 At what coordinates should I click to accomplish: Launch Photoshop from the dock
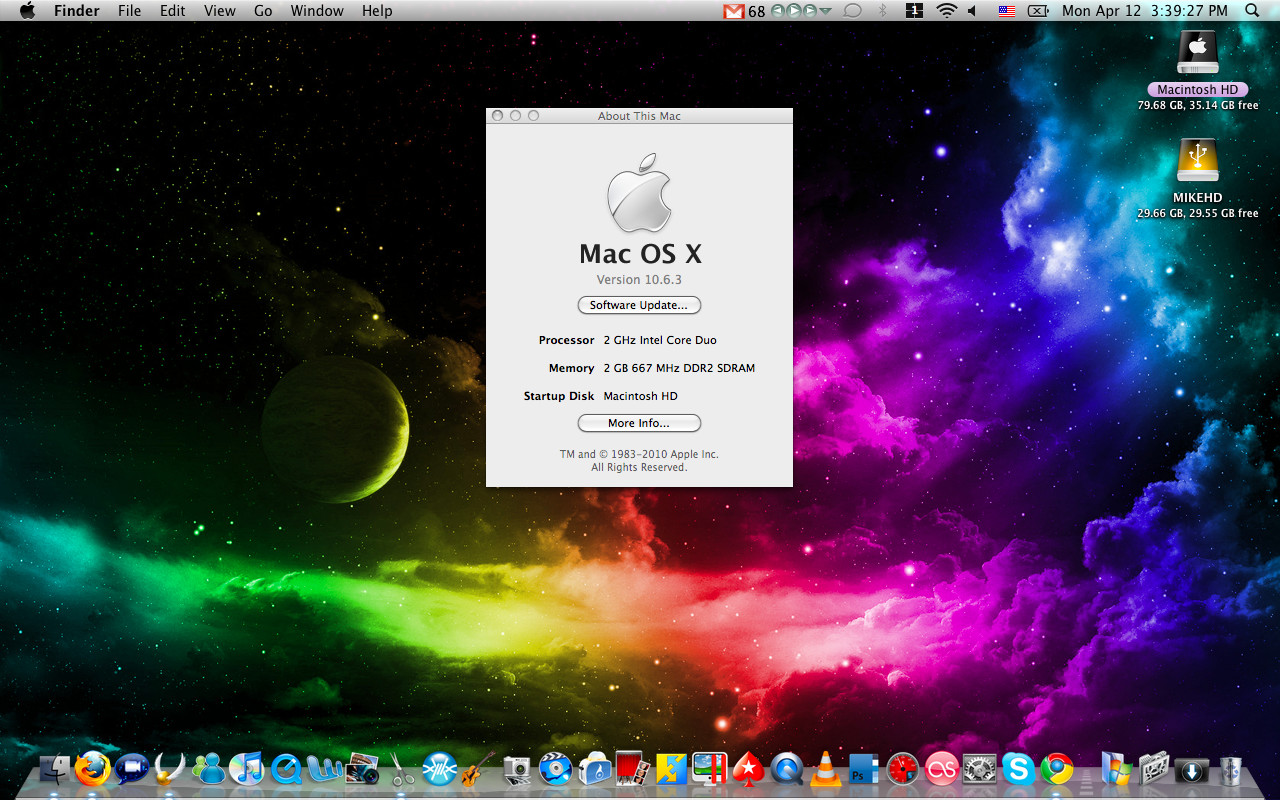pyautogui.click(x=863, y=768)
